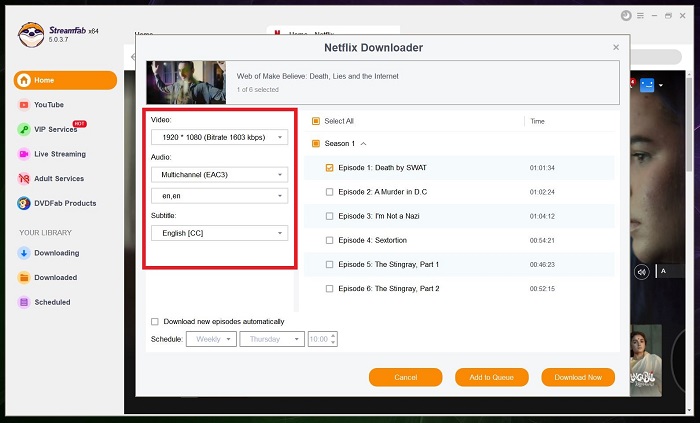Click the series thumbnail image

pyautogui.click(x=186, y=83)
